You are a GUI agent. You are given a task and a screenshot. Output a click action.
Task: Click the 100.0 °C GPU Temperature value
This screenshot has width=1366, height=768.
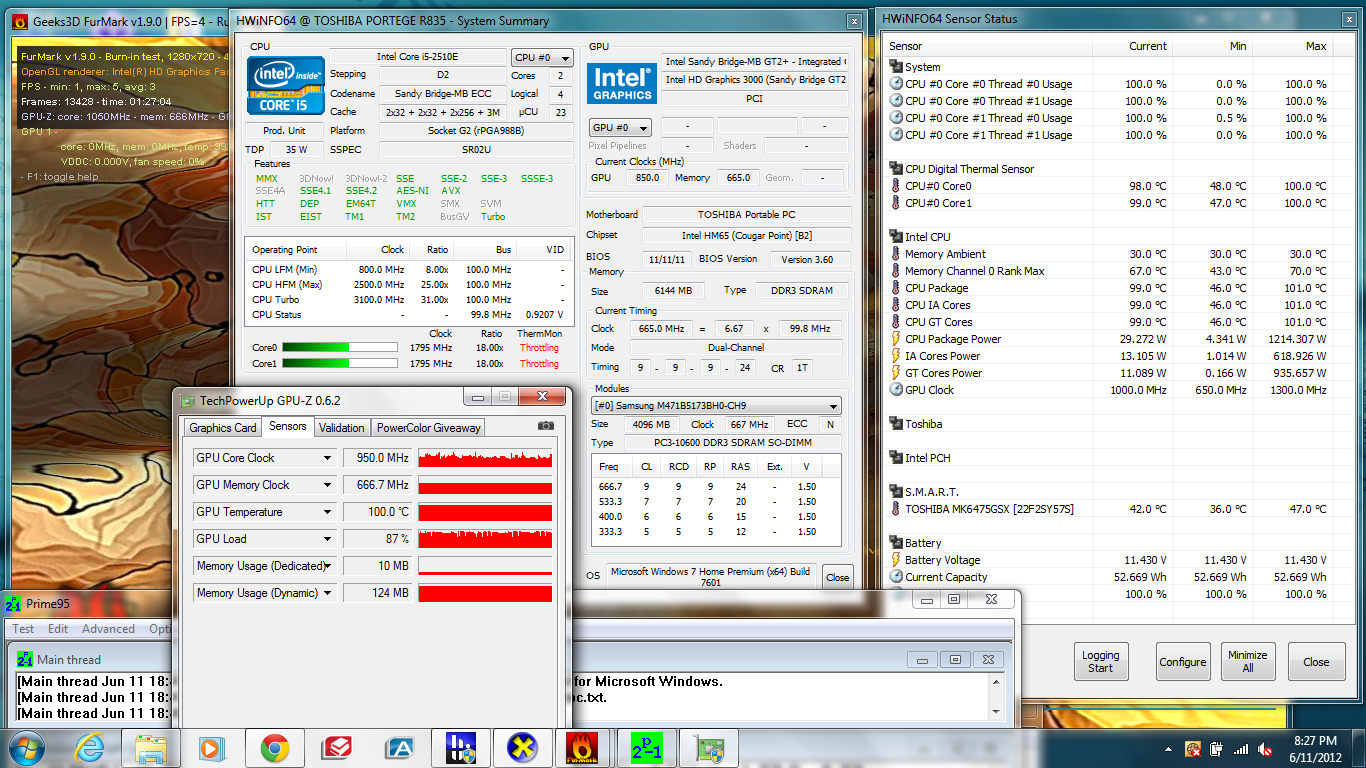(x=377, y=512)
